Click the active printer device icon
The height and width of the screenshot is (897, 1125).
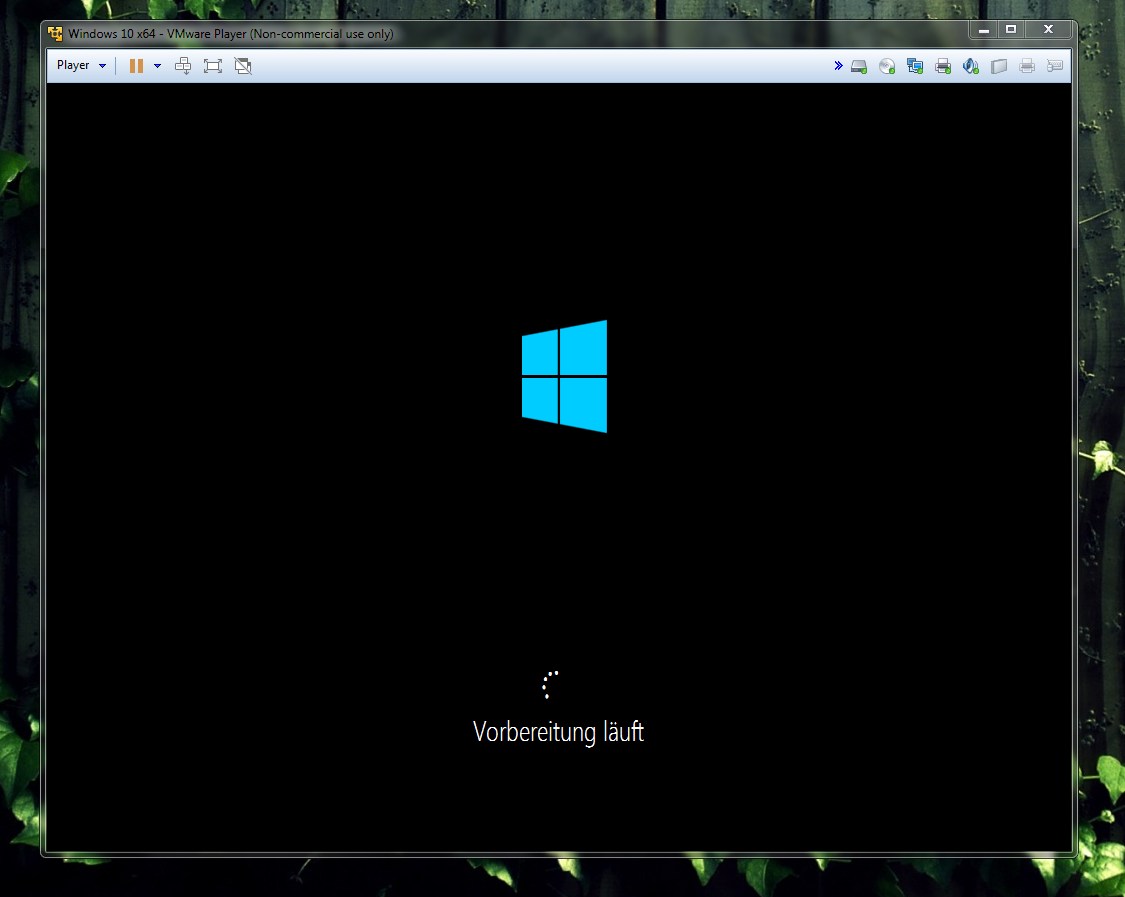pyautogui.click(x=943, y=67)
